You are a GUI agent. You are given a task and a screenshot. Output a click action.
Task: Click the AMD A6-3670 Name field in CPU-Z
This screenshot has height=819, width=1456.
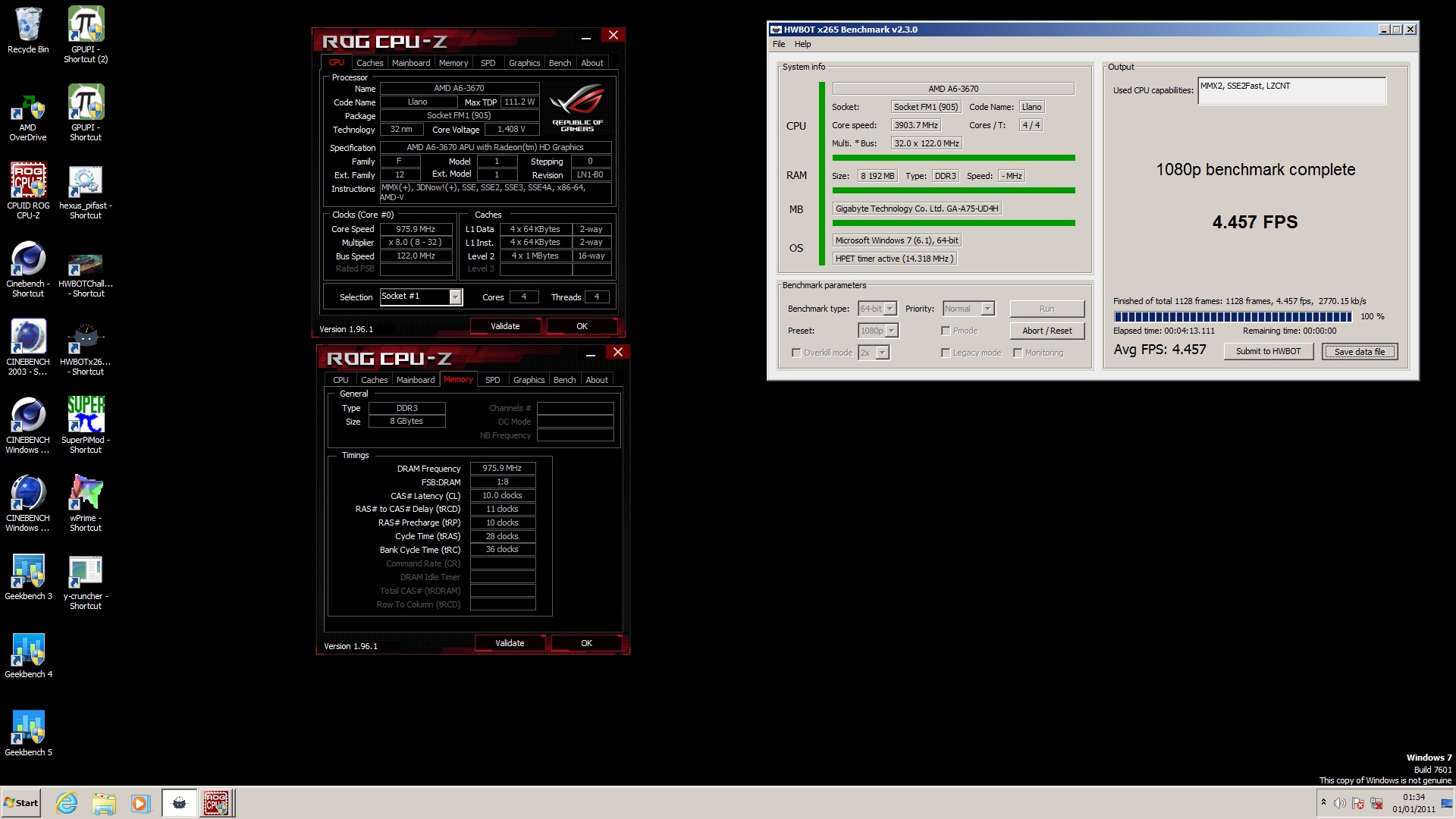point(459,89)
